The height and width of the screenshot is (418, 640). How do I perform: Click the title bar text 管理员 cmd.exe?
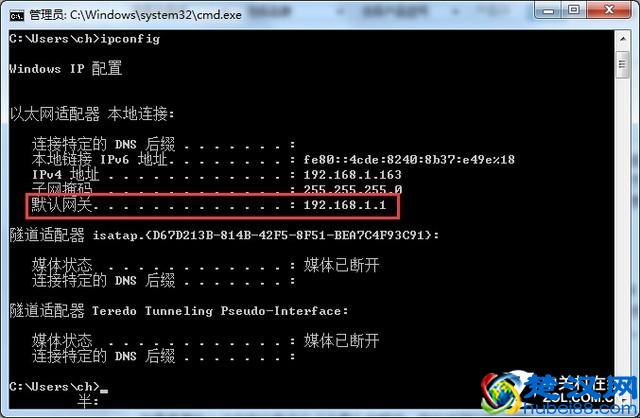135,15
